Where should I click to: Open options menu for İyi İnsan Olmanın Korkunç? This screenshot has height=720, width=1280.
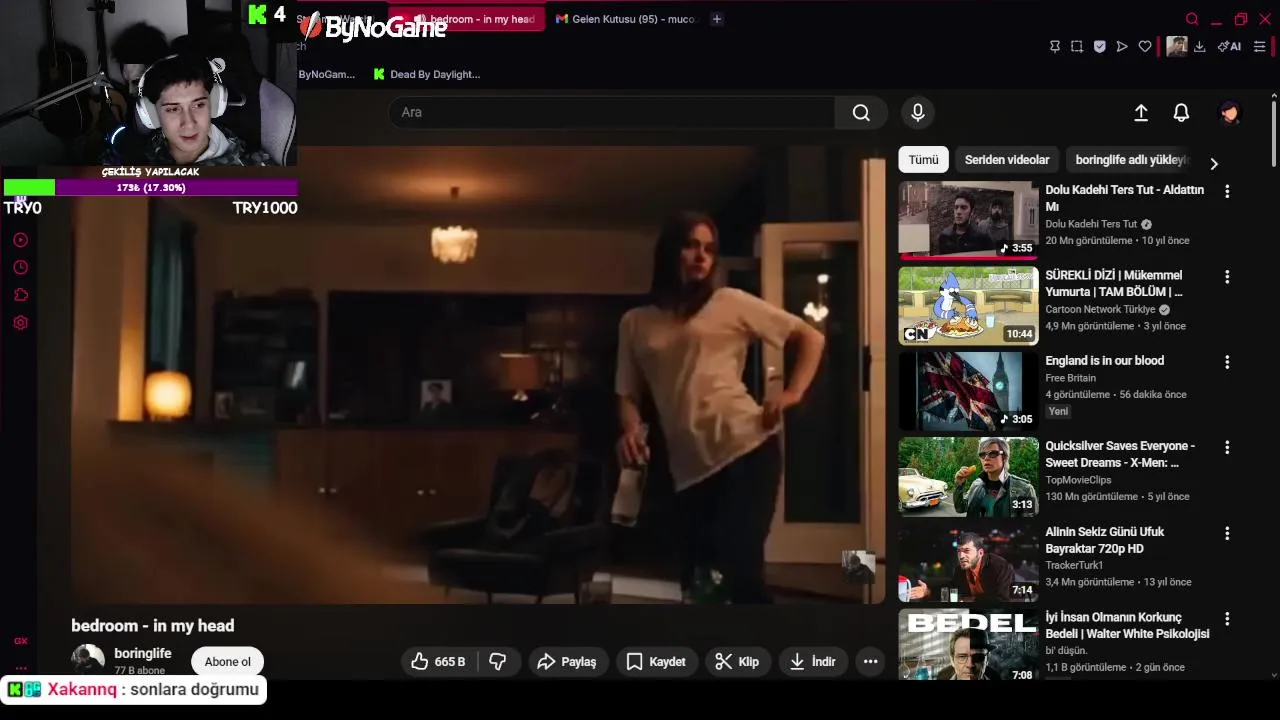click(x=1227, y=620)
